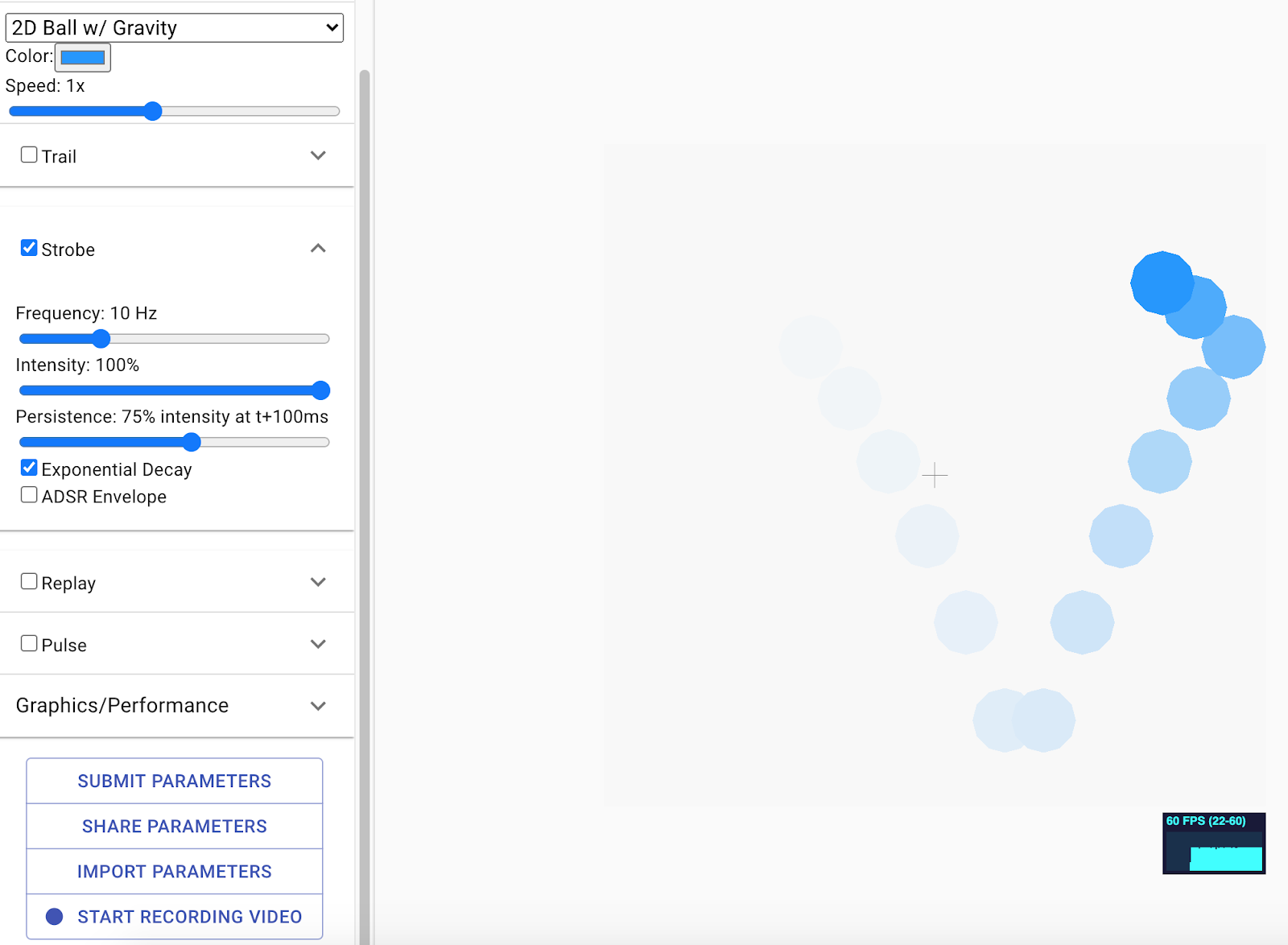Click the record dot icon
This screenshot has height=945, width=1288.
(x=55, y=916)
